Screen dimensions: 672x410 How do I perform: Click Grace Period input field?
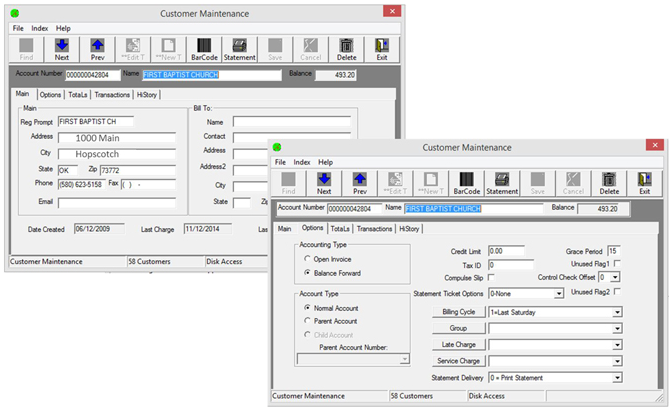614,251
